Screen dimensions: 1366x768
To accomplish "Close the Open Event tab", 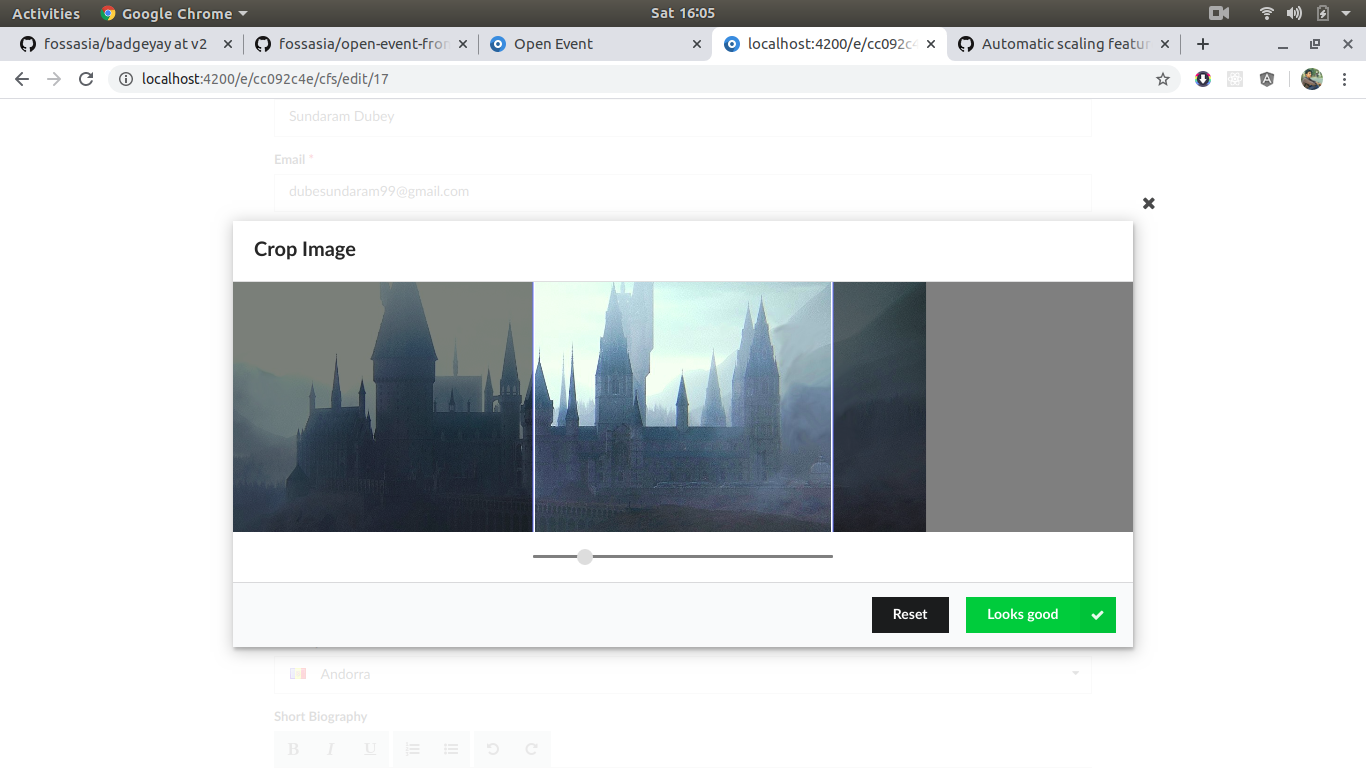I will (x=697, y=44).
